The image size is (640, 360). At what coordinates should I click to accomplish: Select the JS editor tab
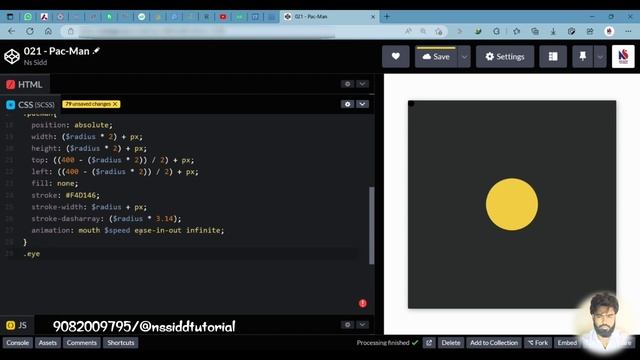(17, 325)
